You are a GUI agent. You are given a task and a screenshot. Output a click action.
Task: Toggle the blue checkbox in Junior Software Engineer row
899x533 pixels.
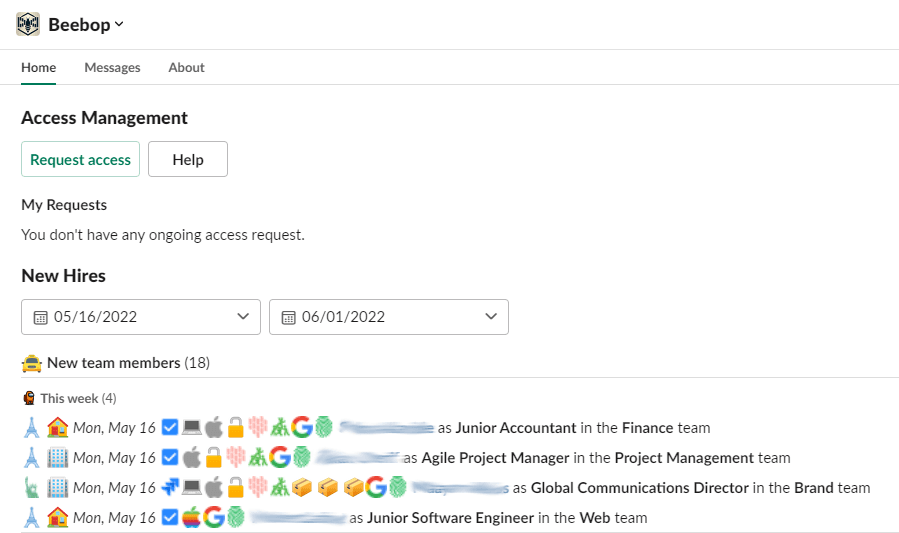coord(169,518)
